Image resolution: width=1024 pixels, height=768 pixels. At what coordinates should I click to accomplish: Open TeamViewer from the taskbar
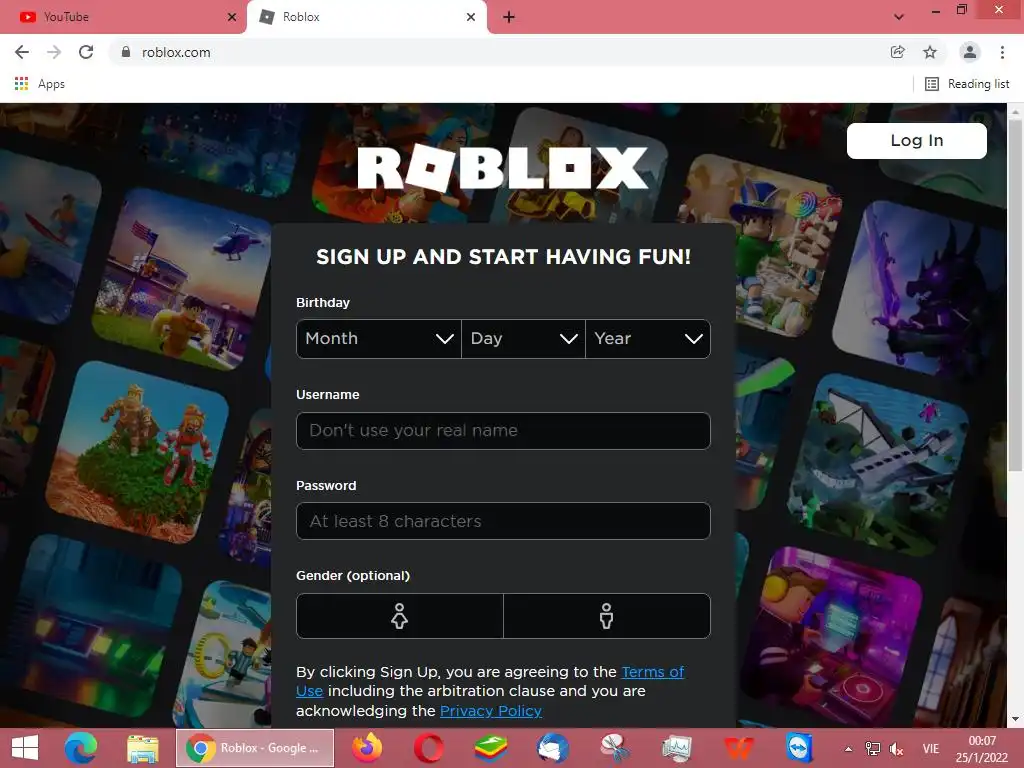pos(799,748)
